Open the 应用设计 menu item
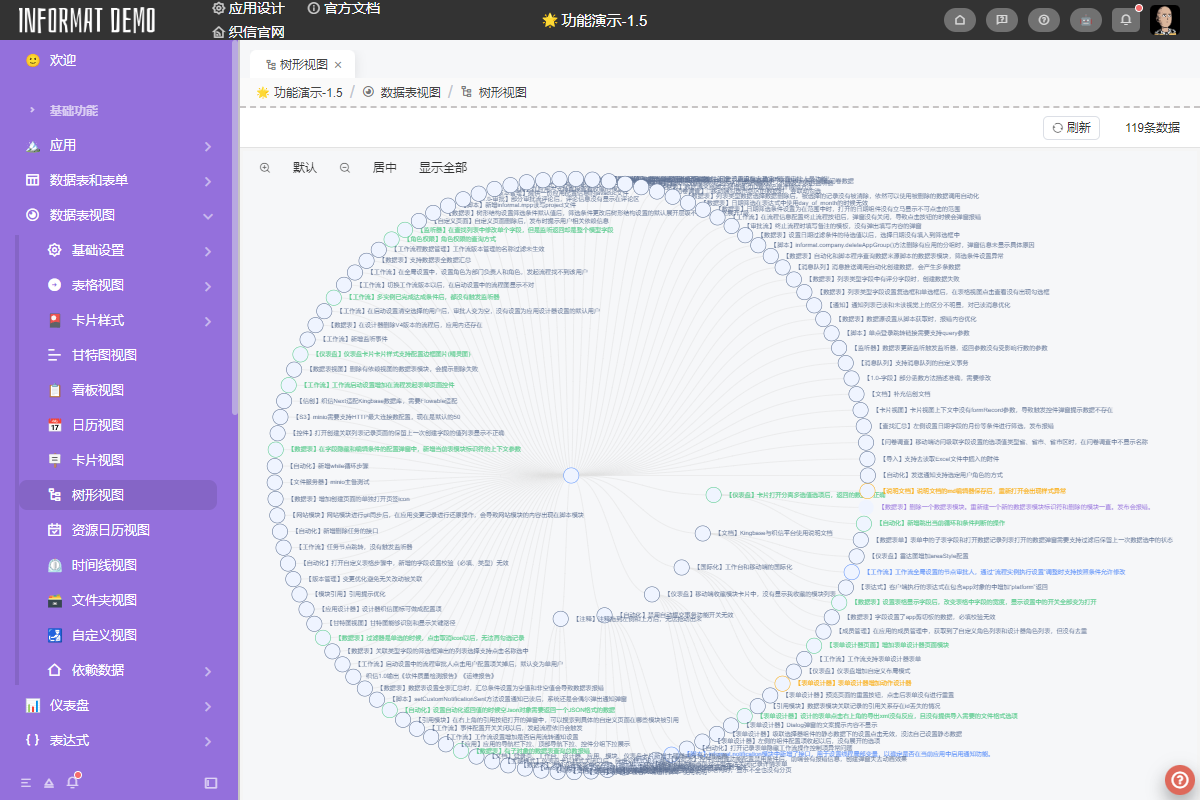The height and width of the screenshot is (800, 1200). 255,8
